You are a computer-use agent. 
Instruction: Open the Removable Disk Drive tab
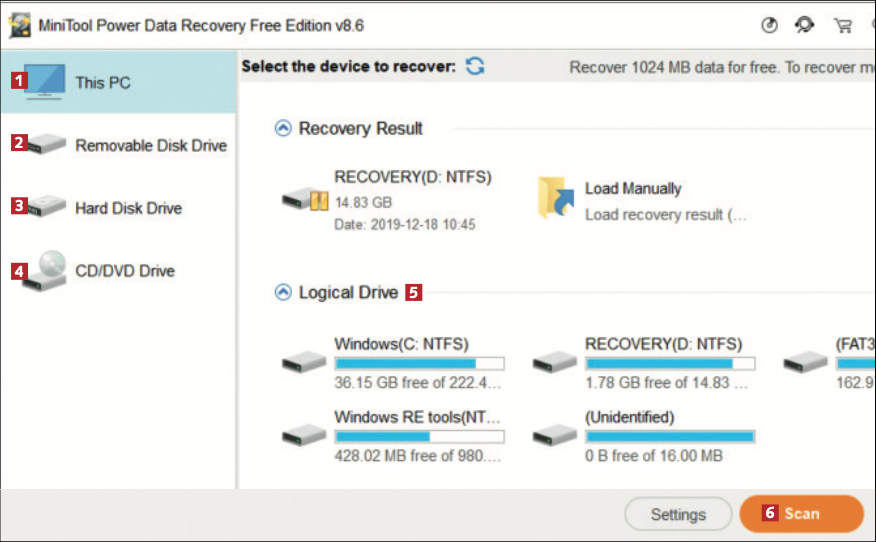click(118, 145)
